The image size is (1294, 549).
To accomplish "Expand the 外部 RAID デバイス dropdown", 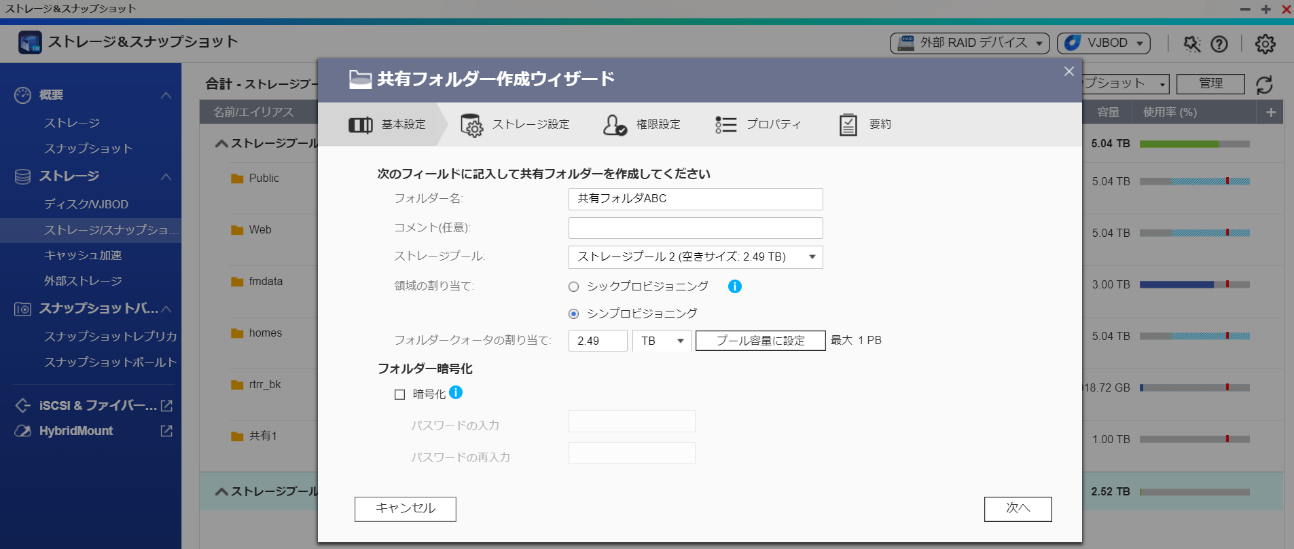I will (x=969, y=43).
